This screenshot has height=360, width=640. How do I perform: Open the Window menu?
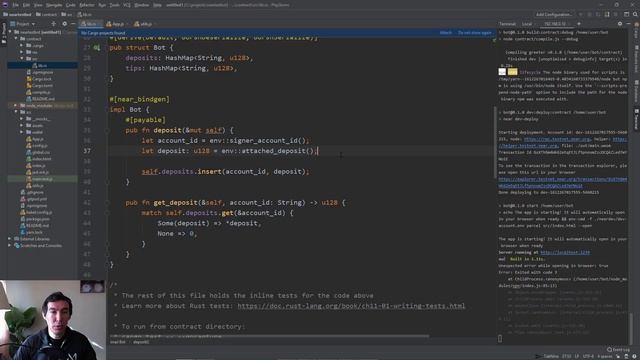(142, 5)
